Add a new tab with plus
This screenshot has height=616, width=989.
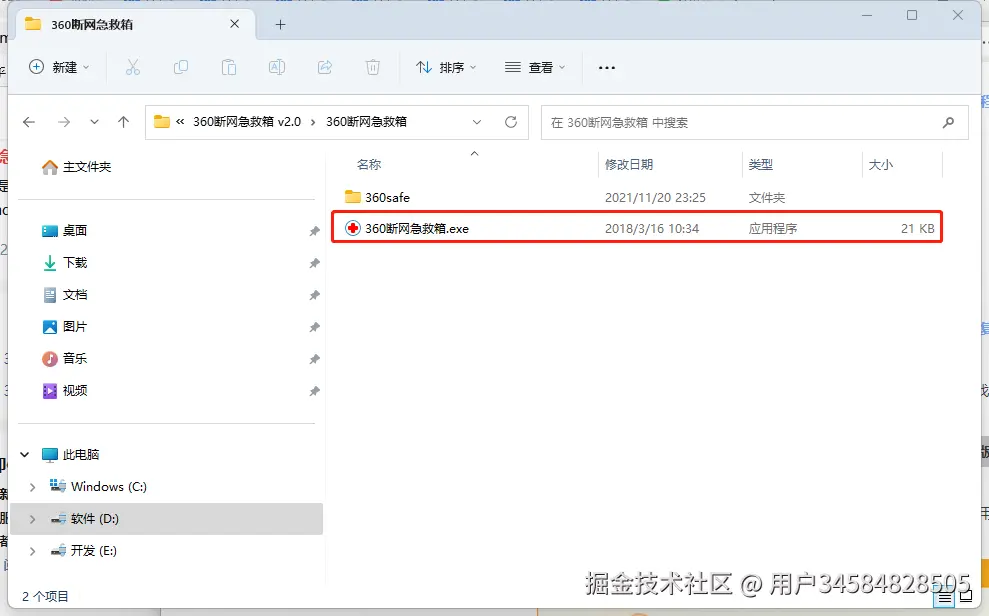tap(281, 25)
